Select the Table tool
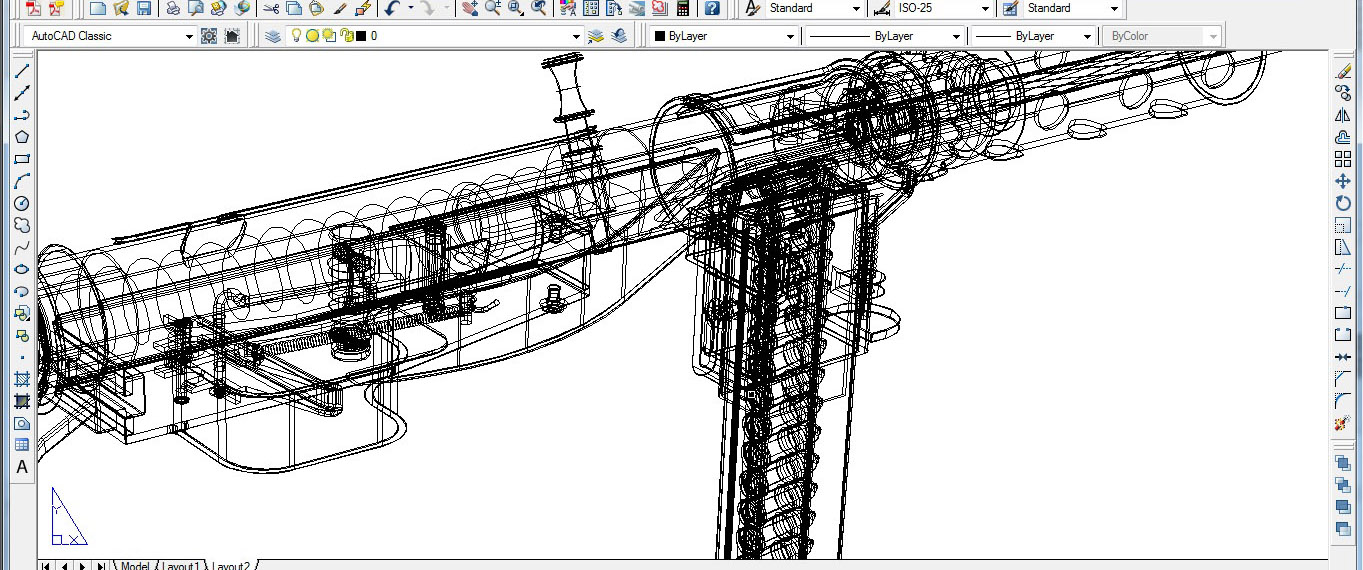The width and height of the screenshot is (1363, 570). (x=22, y=445)
